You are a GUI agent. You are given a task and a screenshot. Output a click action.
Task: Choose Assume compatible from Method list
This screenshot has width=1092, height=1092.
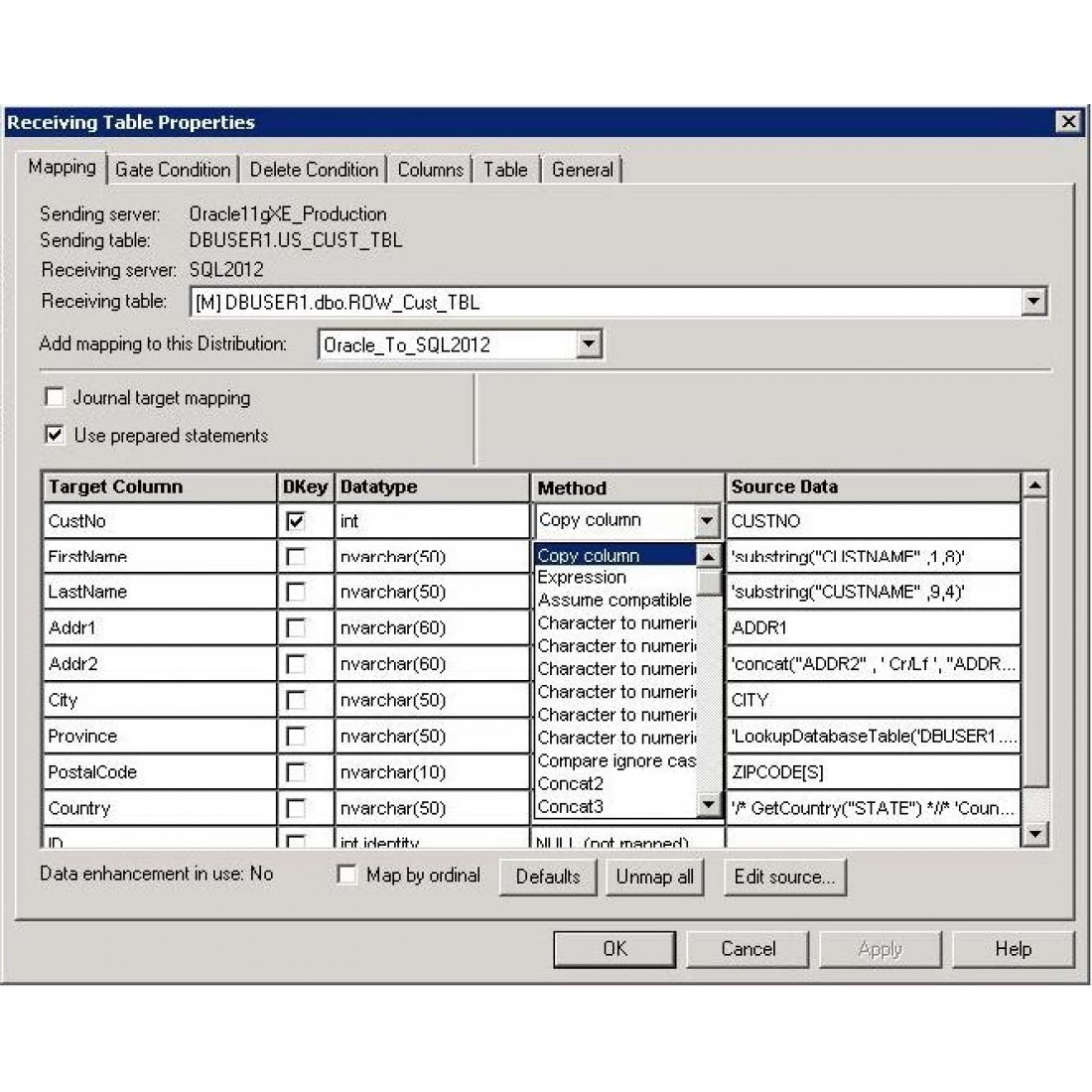point(614,601)
